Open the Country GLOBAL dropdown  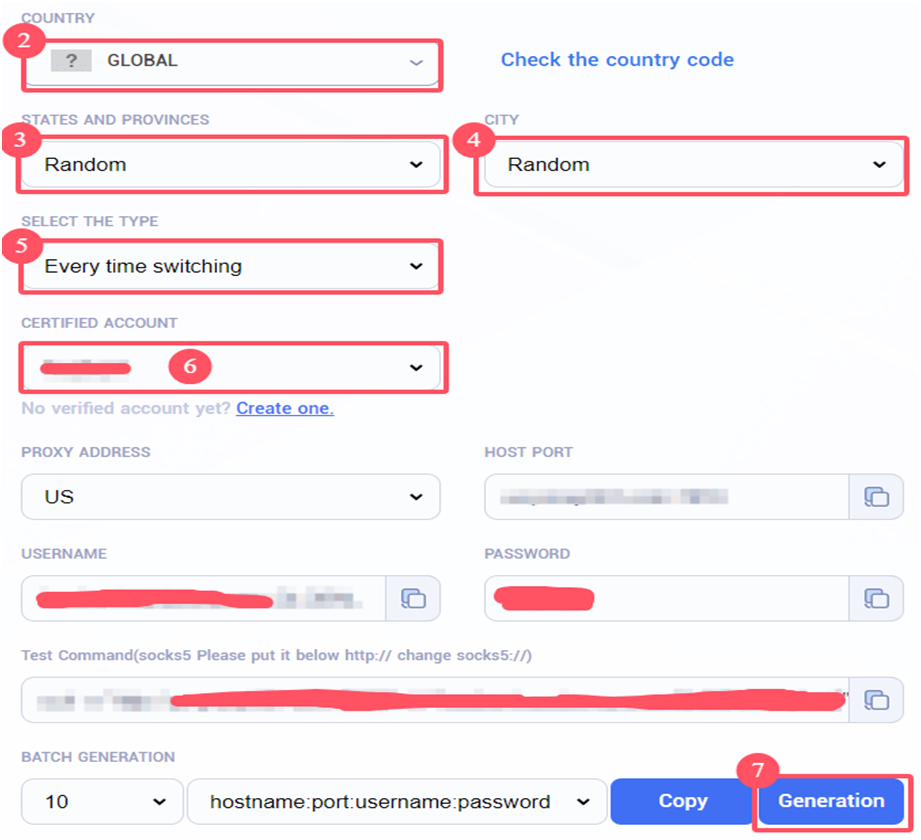coord(231,62)
